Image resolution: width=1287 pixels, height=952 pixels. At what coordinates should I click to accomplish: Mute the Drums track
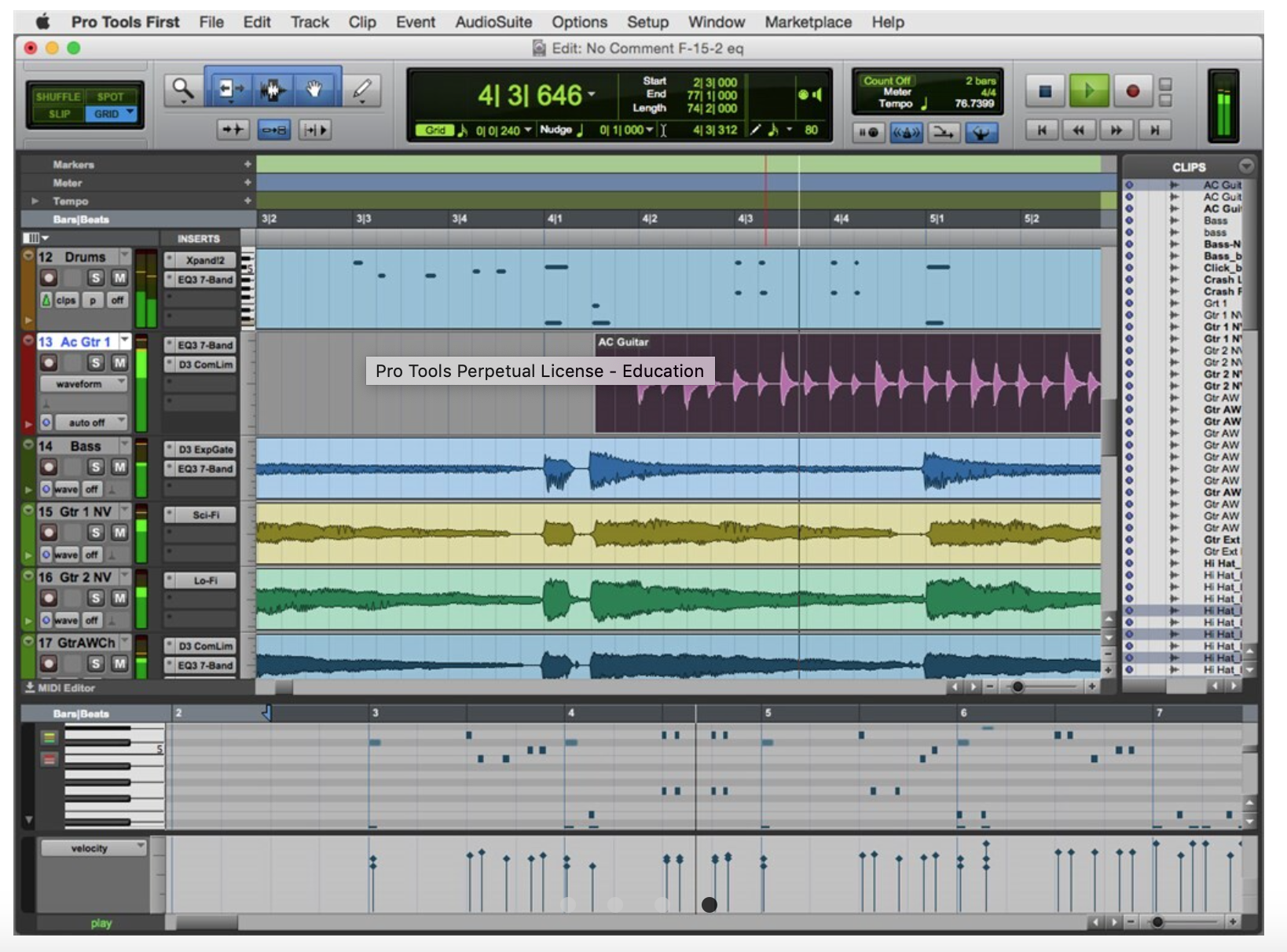[119, 278]
